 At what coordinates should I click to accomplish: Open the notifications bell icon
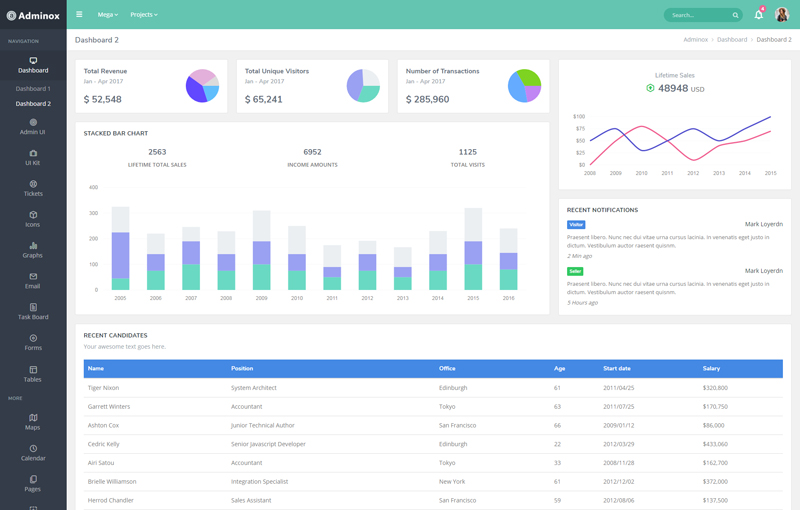coord(758,15)
